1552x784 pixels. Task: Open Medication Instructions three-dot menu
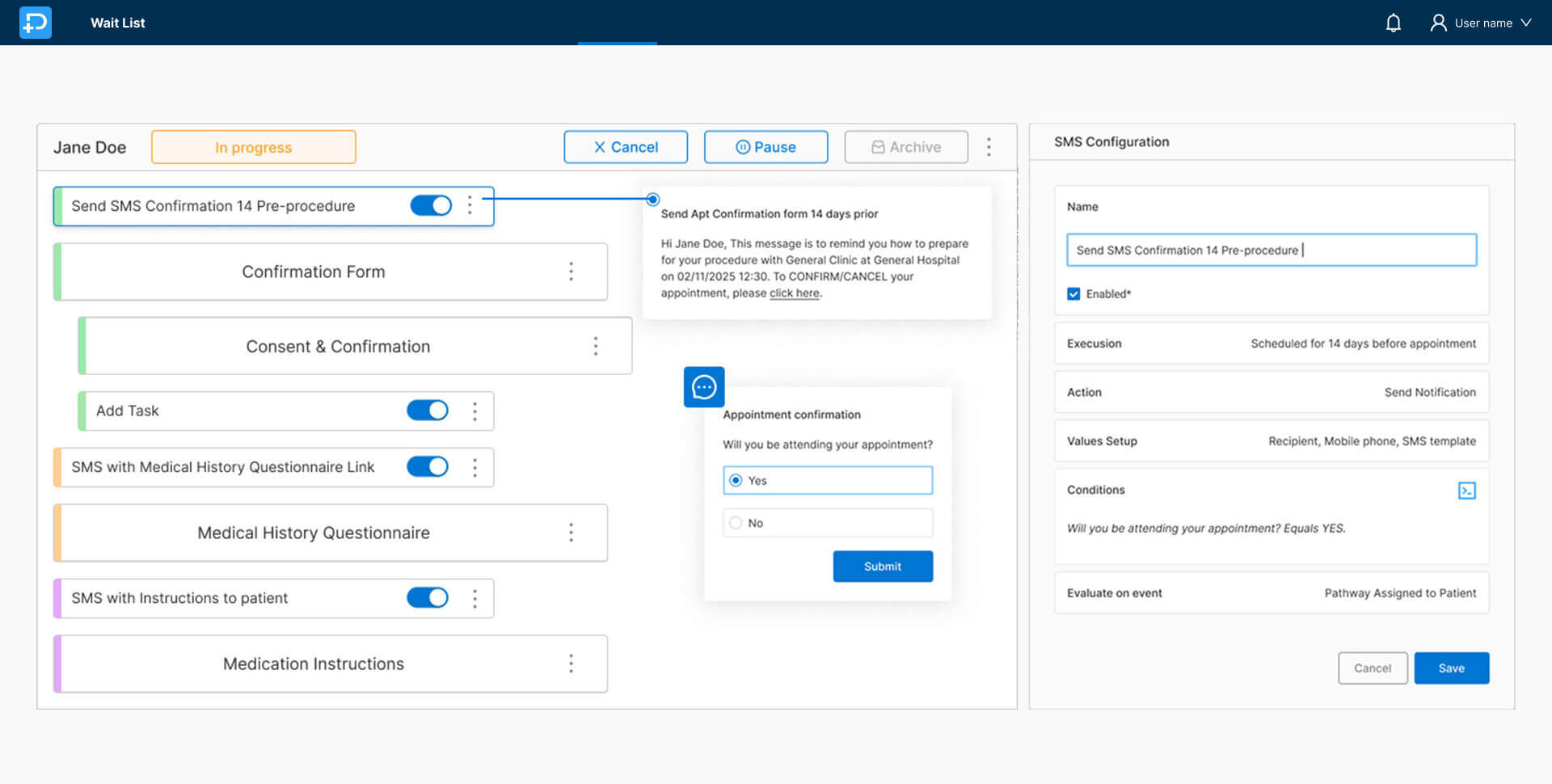point(571,664)
